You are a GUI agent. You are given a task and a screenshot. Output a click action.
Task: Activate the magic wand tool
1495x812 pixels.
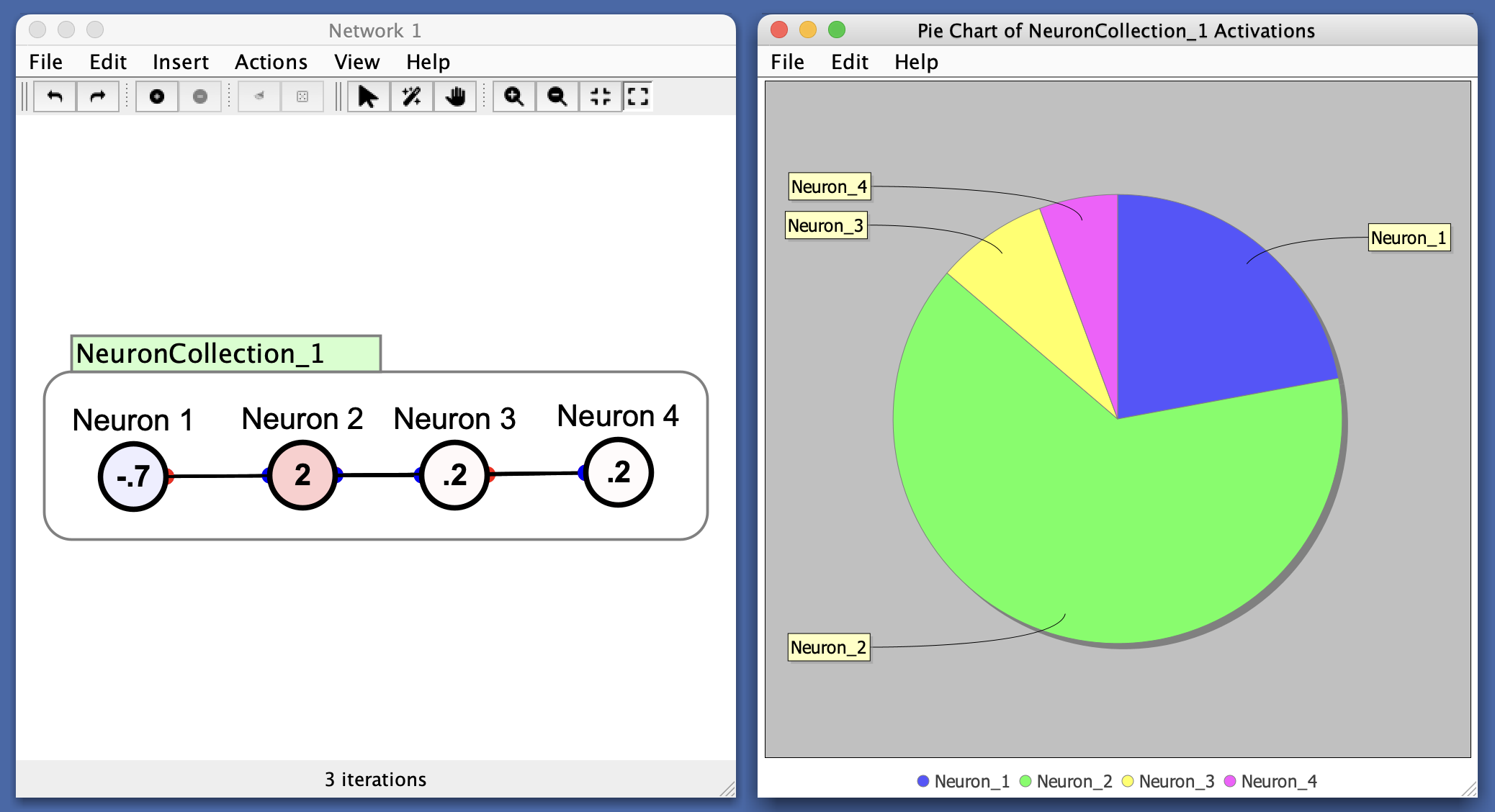[411, 96]
